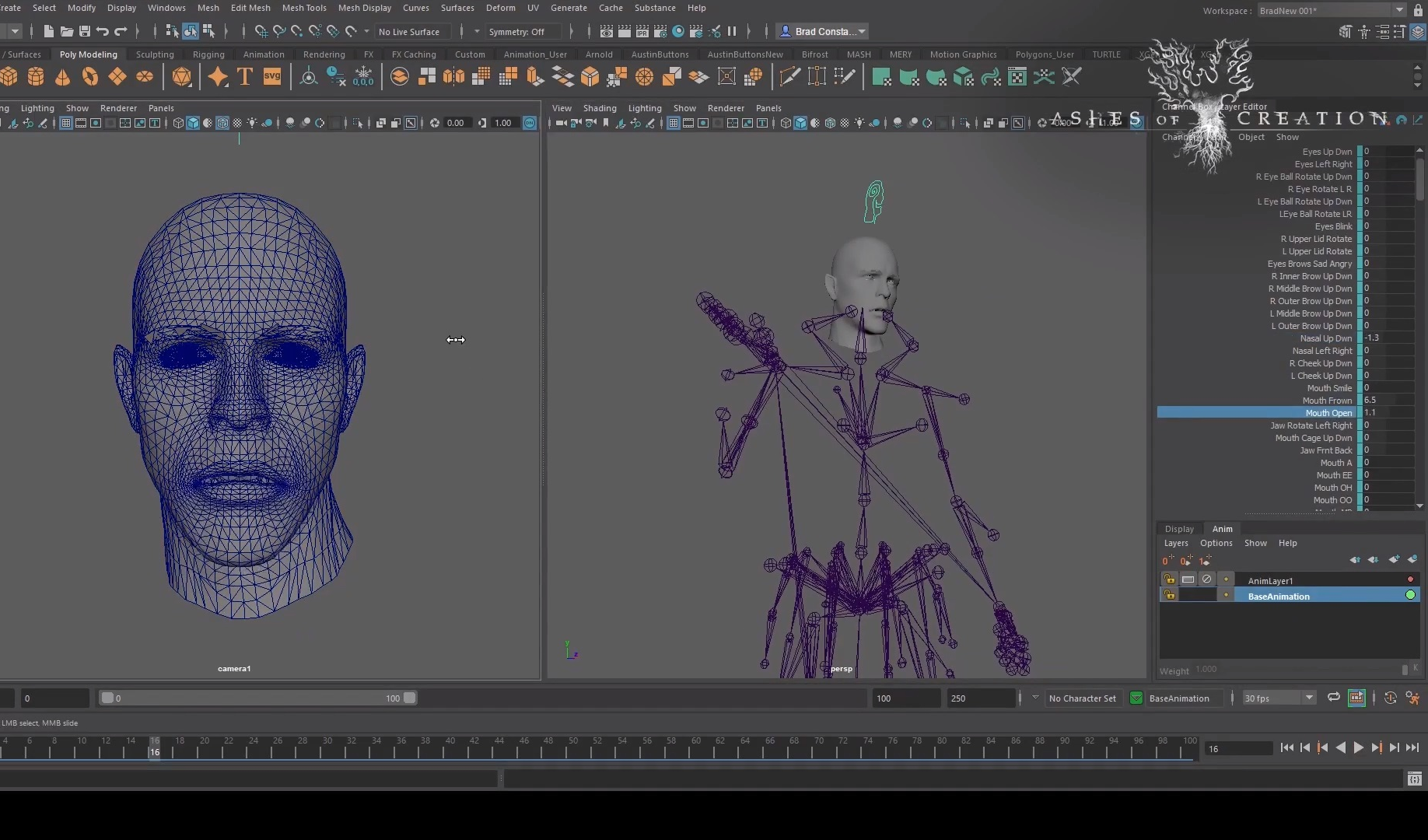
Task: Toggle the cached playback button
Action: pos(1356,698)
